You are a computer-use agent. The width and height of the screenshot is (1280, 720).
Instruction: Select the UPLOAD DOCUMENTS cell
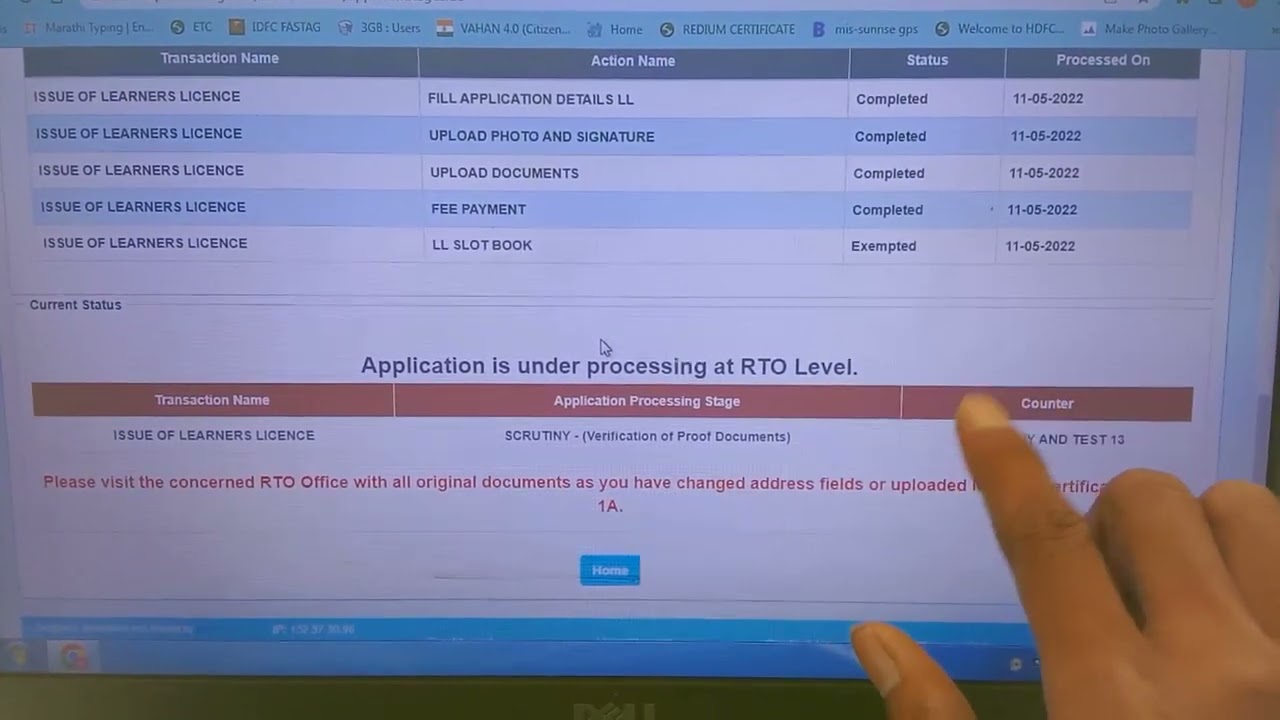tap(504, 173)
